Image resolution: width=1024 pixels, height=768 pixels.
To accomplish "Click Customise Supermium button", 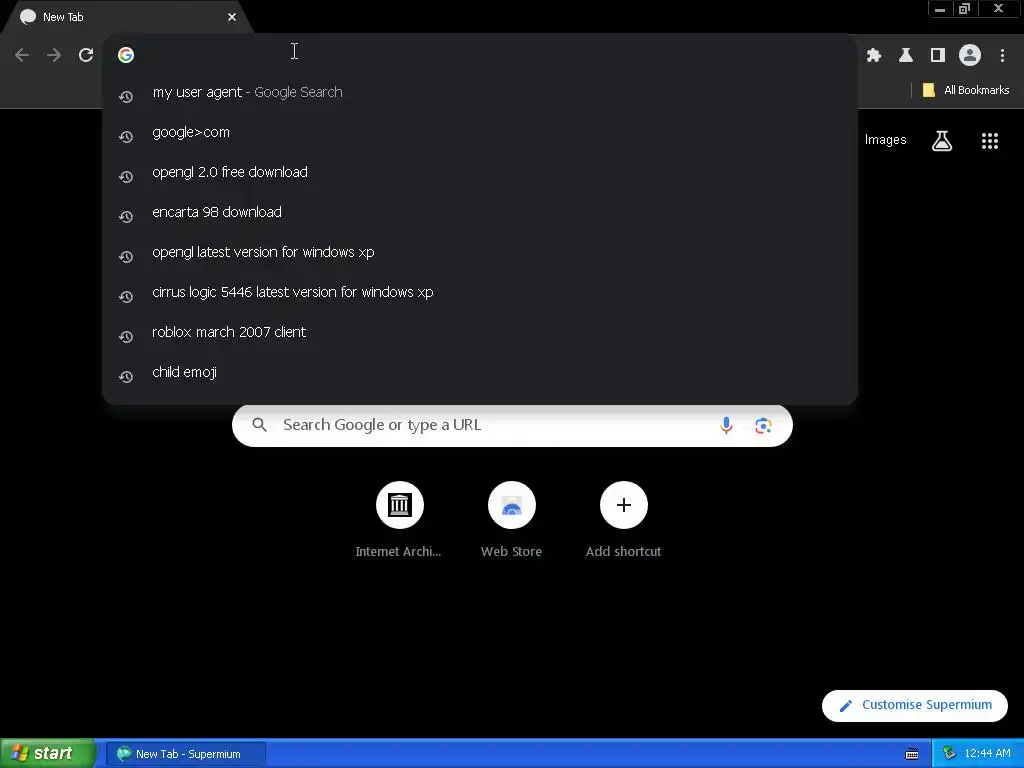I will click(x=915, y=705).
